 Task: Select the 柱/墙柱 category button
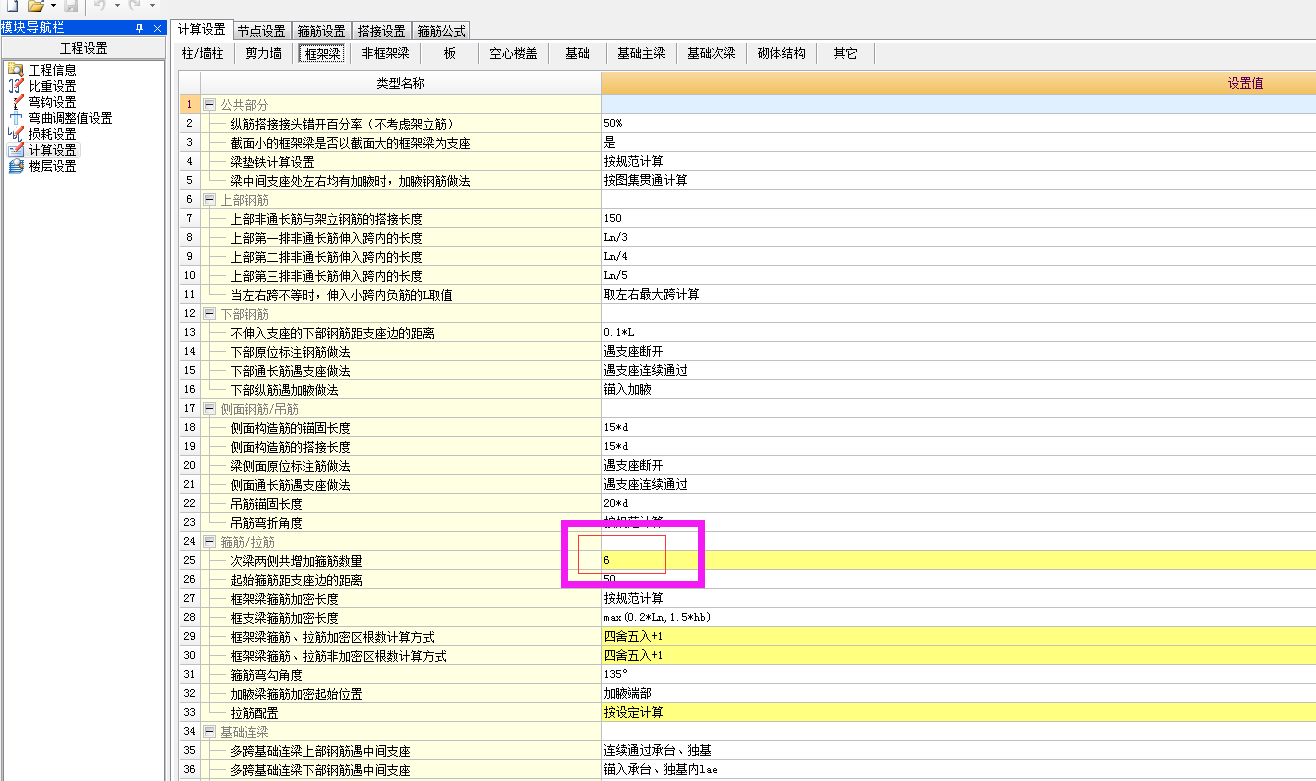[204, 53]
